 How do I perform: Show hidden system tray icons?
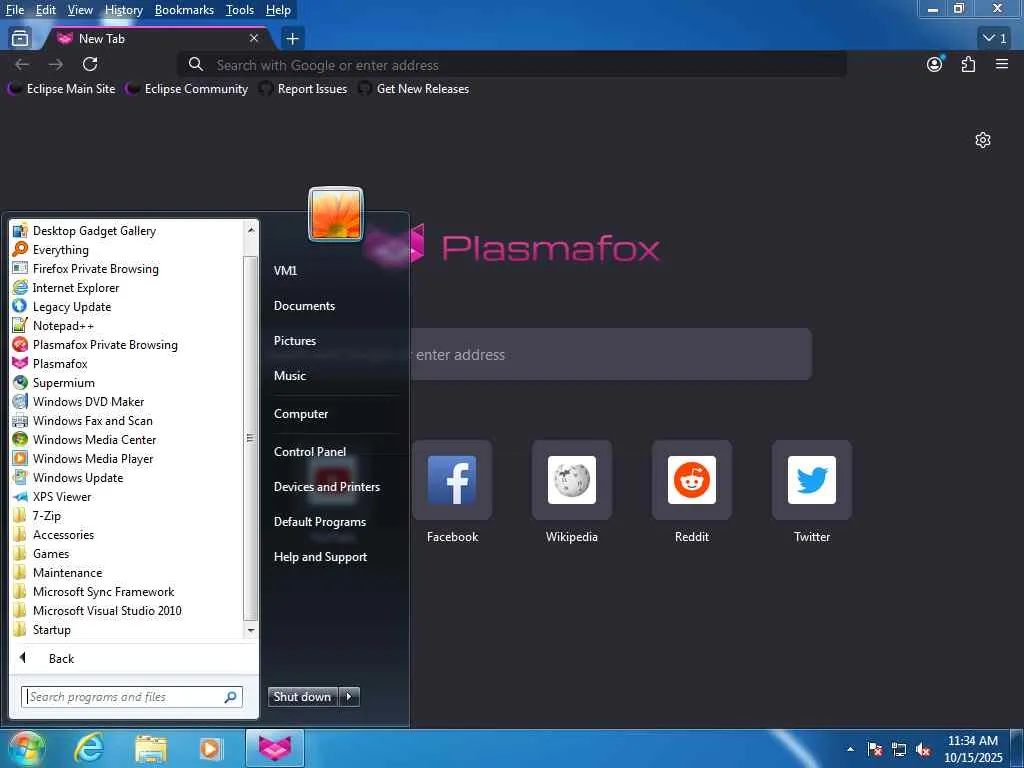pos(850,749)
